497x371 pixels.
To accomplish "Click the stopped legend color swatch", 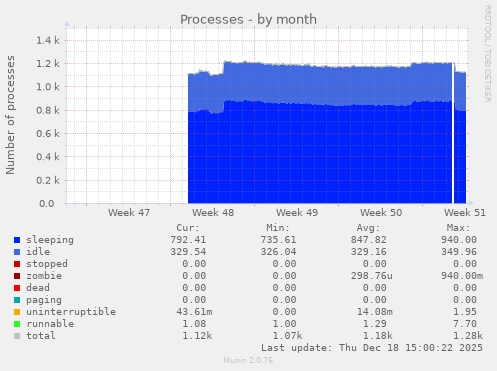I will 17,264.
